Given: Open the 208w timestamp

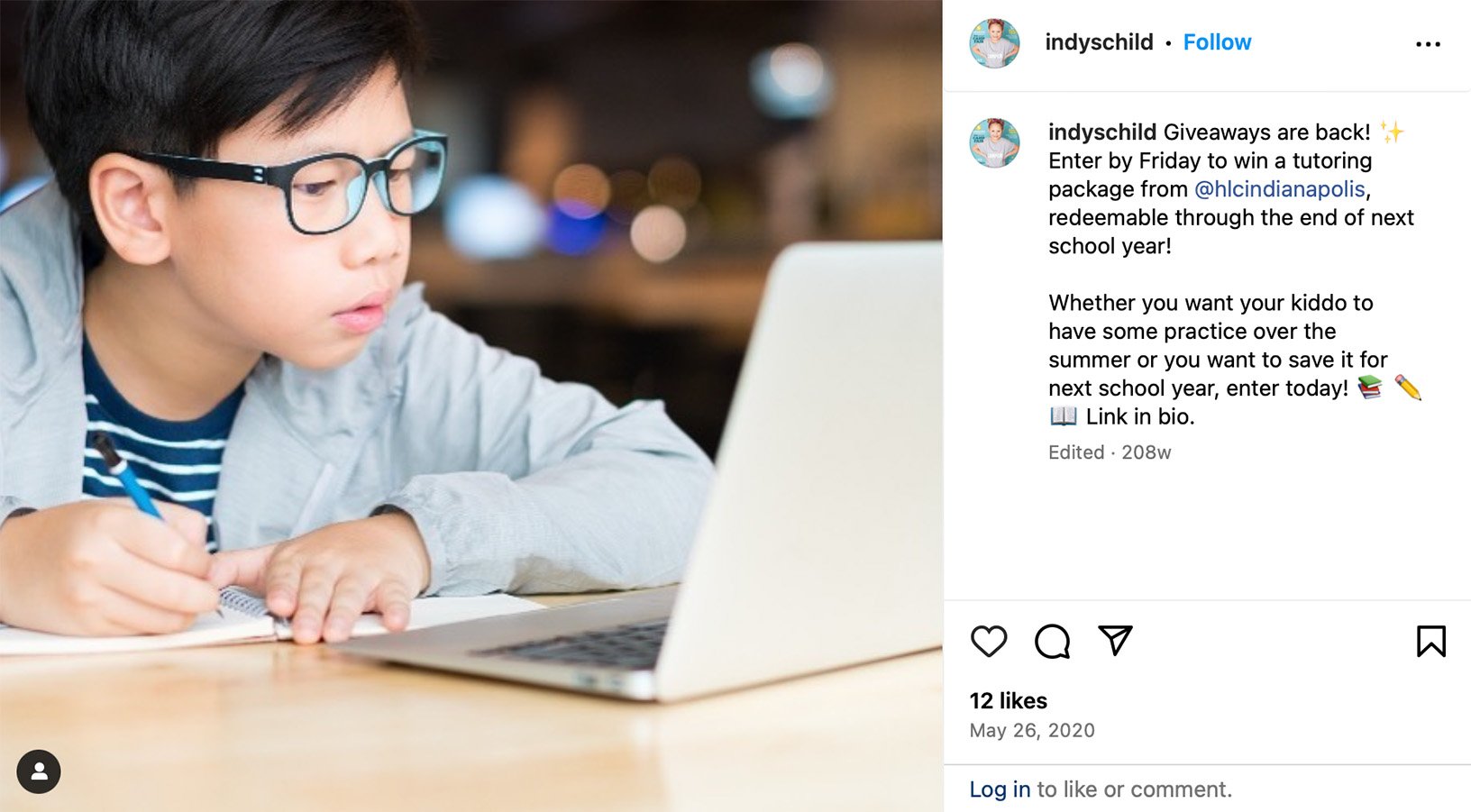Looking at the screenshot, I should click(1146, 452).
